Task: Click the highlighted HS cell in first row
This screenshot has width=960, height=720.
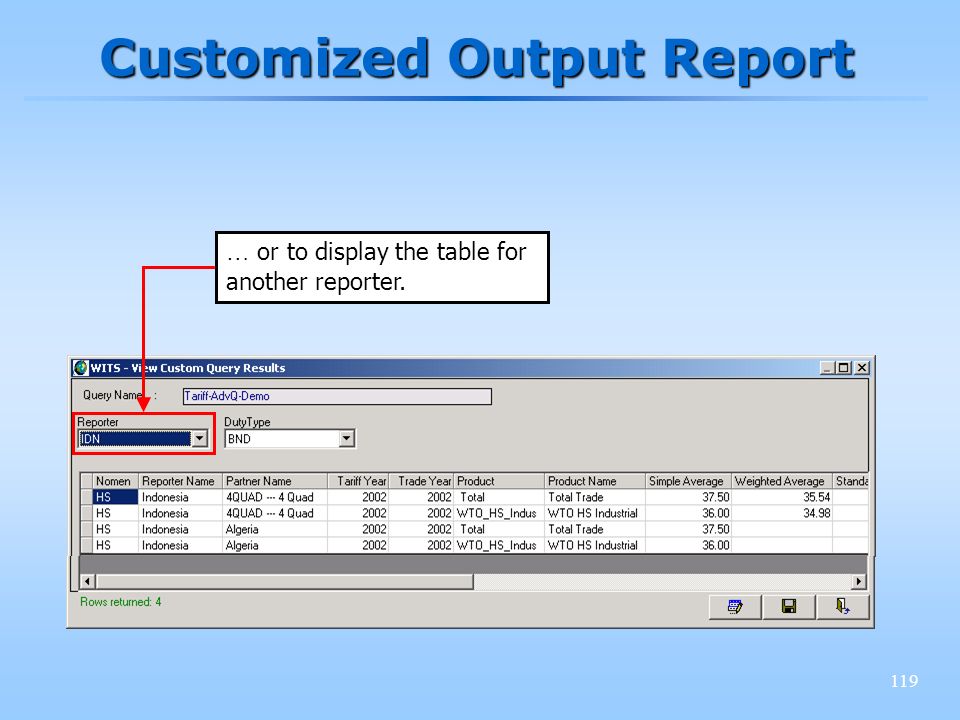Action: click(x=115, y=497)
